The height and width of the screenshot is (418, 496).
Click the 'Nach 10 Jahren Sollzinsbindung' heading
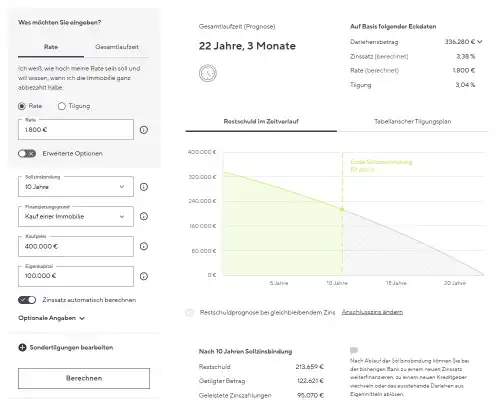pos(245,352)
